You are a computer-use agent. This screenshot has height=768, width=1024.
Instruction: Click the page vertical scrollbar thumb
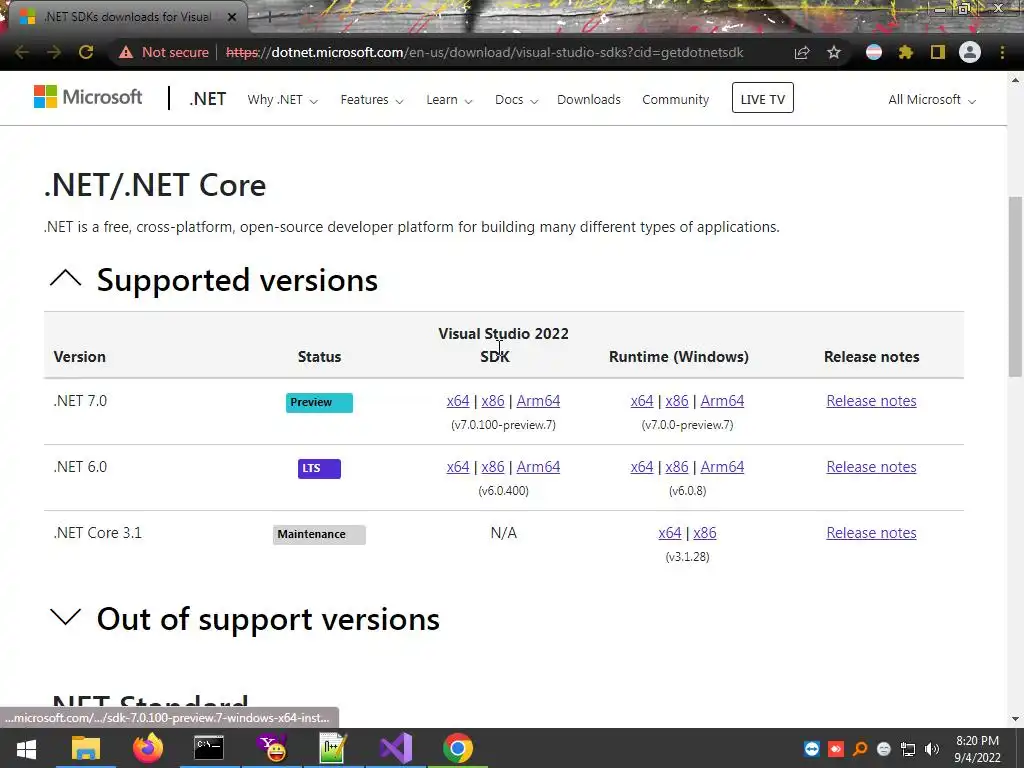[x=1015, y=286]
